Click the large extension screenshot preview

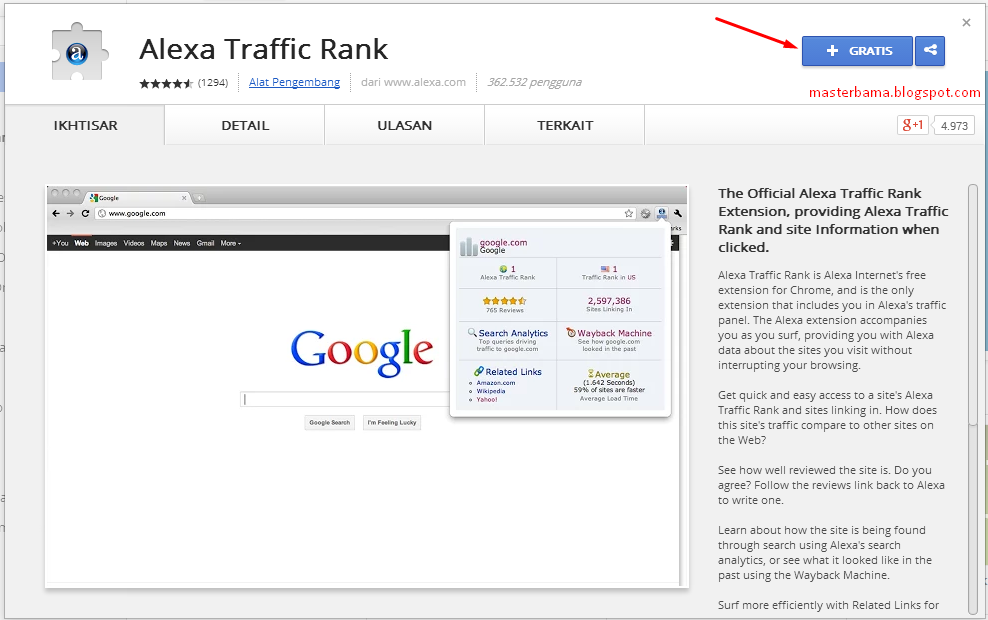(367, 387)
